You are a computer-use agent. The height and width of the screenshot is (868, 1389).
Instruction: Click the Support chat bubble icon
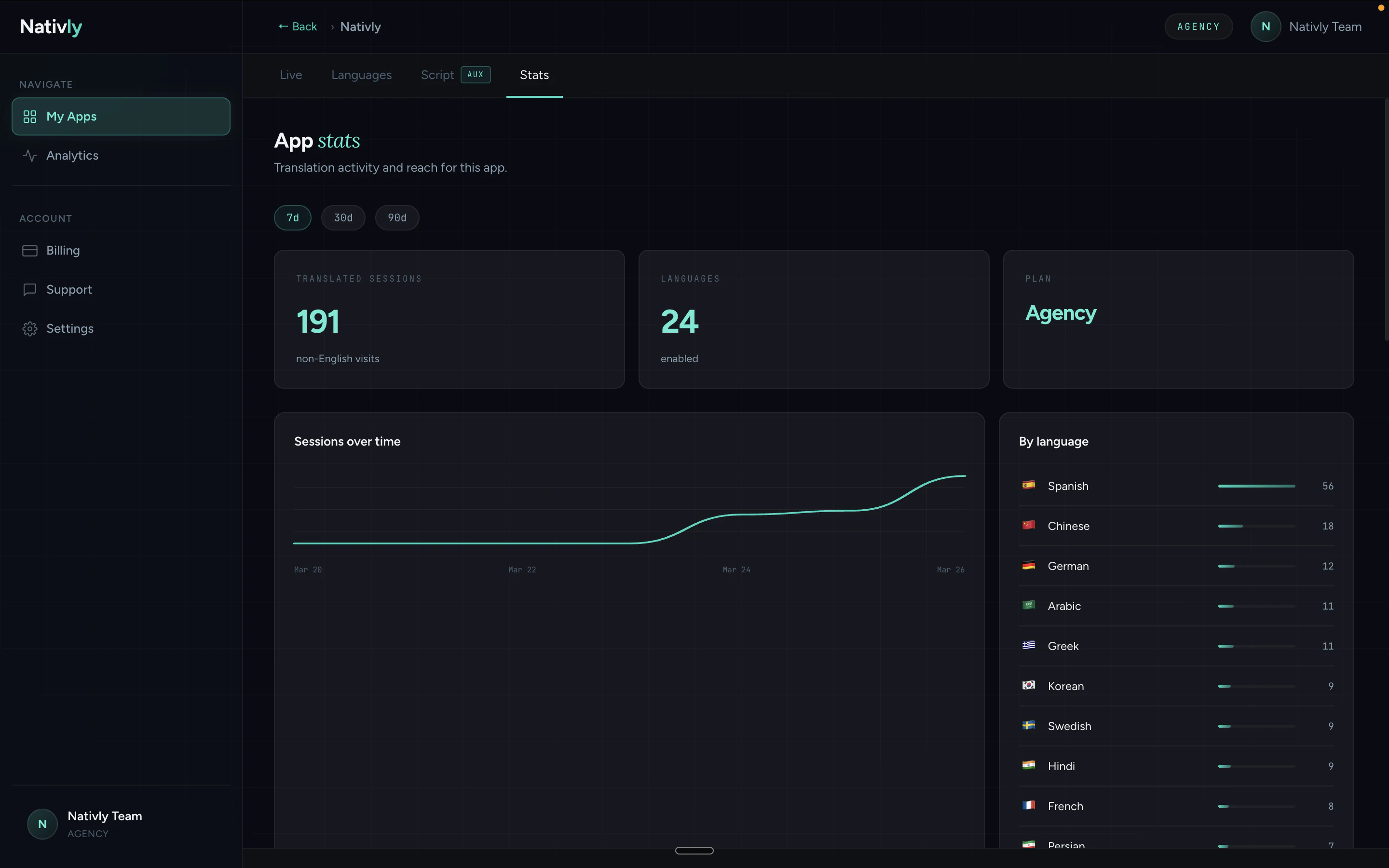[30, 290]
